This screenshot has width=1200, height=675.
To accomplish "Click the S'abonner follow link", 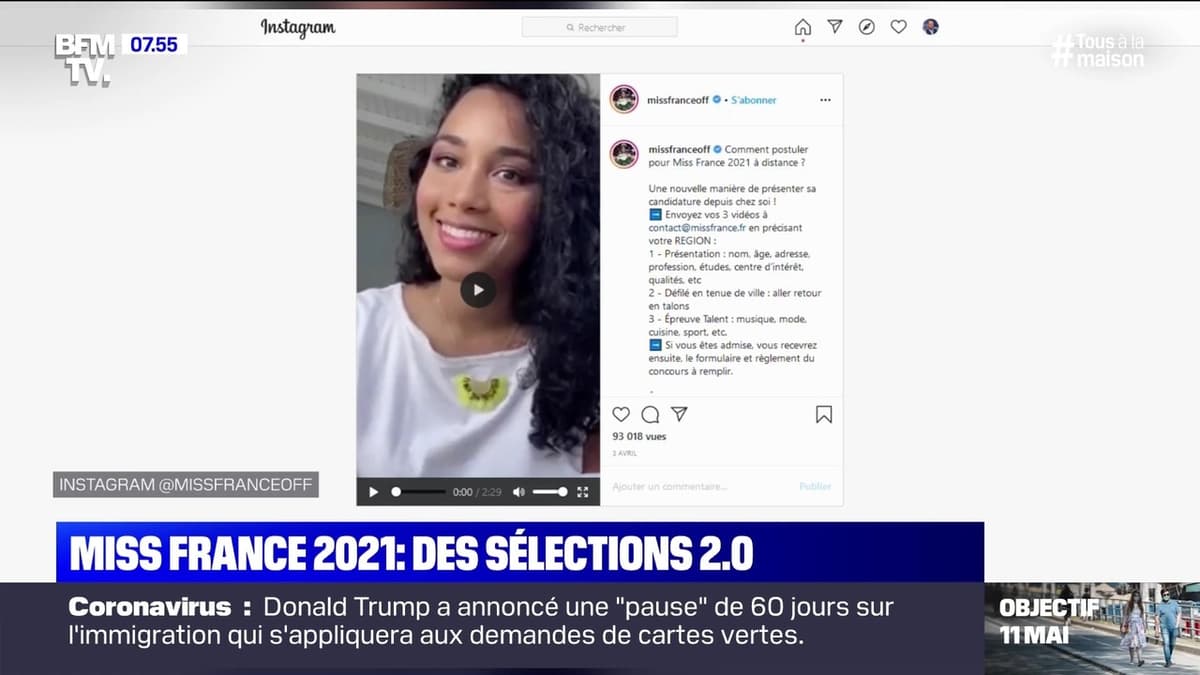I will tap(754, 100).
